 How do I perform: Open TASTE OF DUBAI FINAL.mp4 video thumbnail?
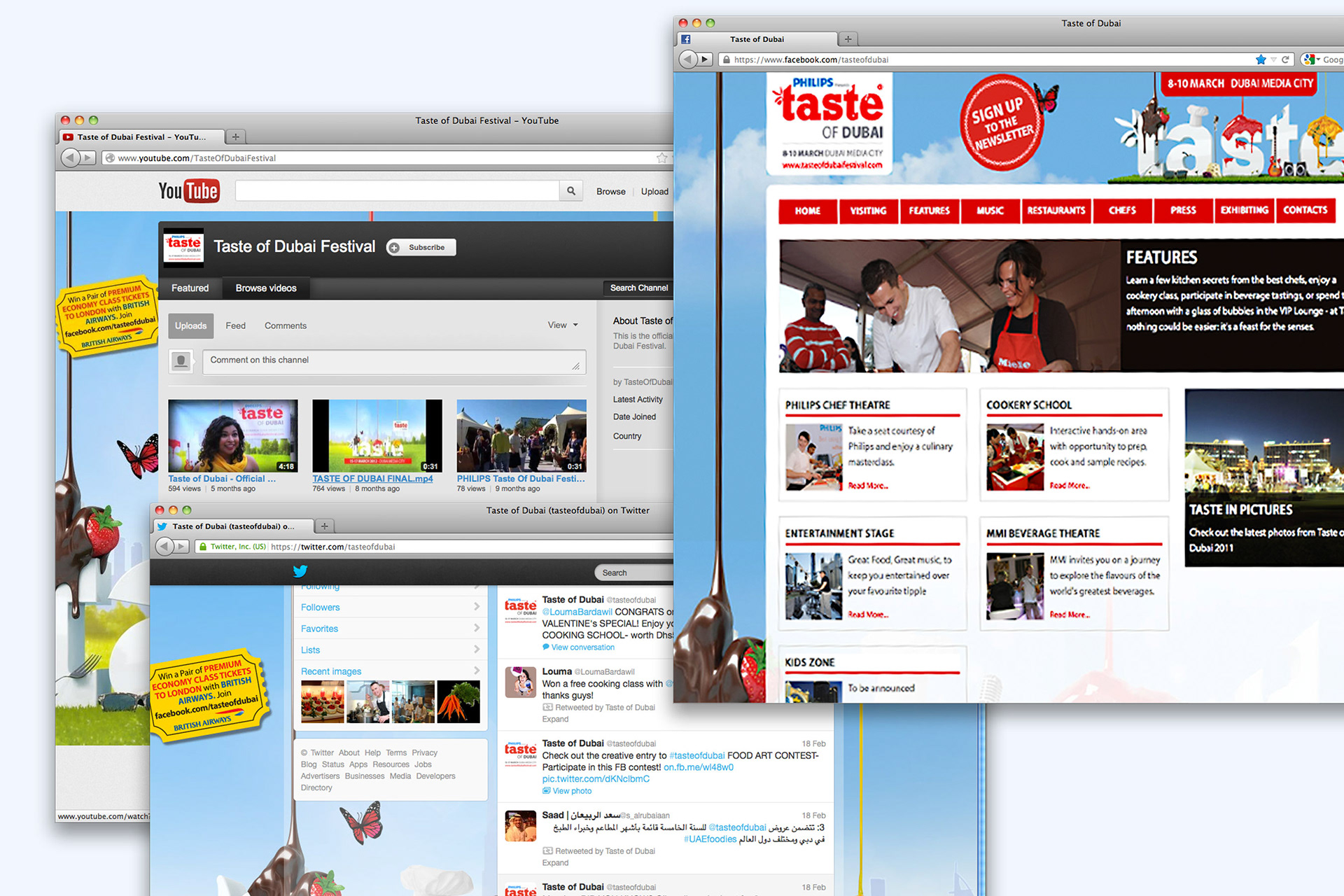pyautogui.click(x=377, y=436)
